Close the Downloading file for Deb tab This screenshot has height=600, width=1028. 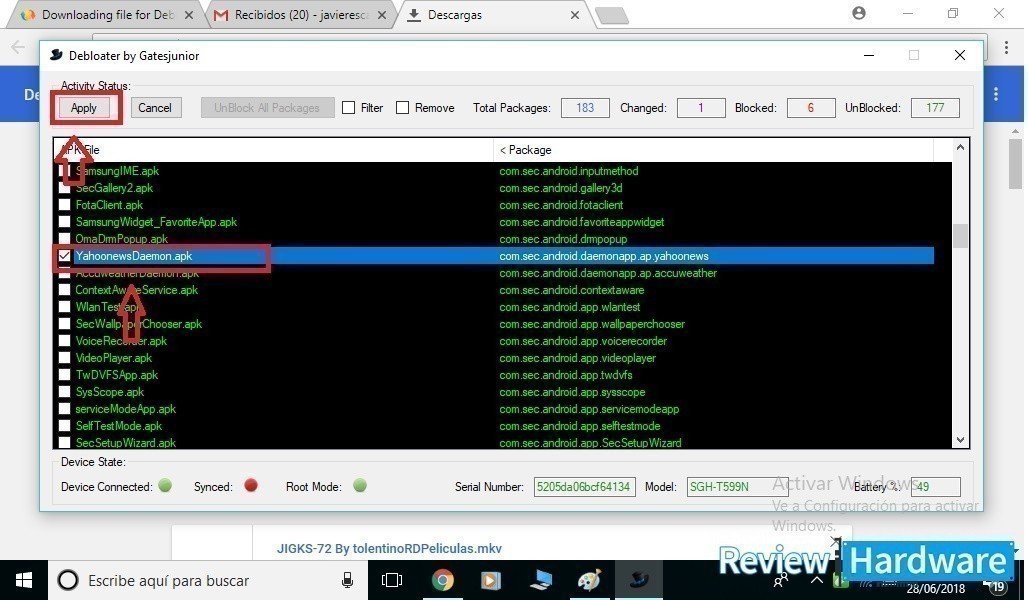[x=189, y=14]
